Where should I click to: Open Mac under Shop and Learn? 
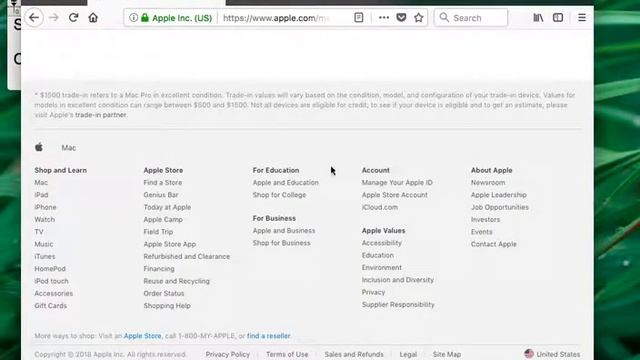pyautogui.click(x=41, y=182)
